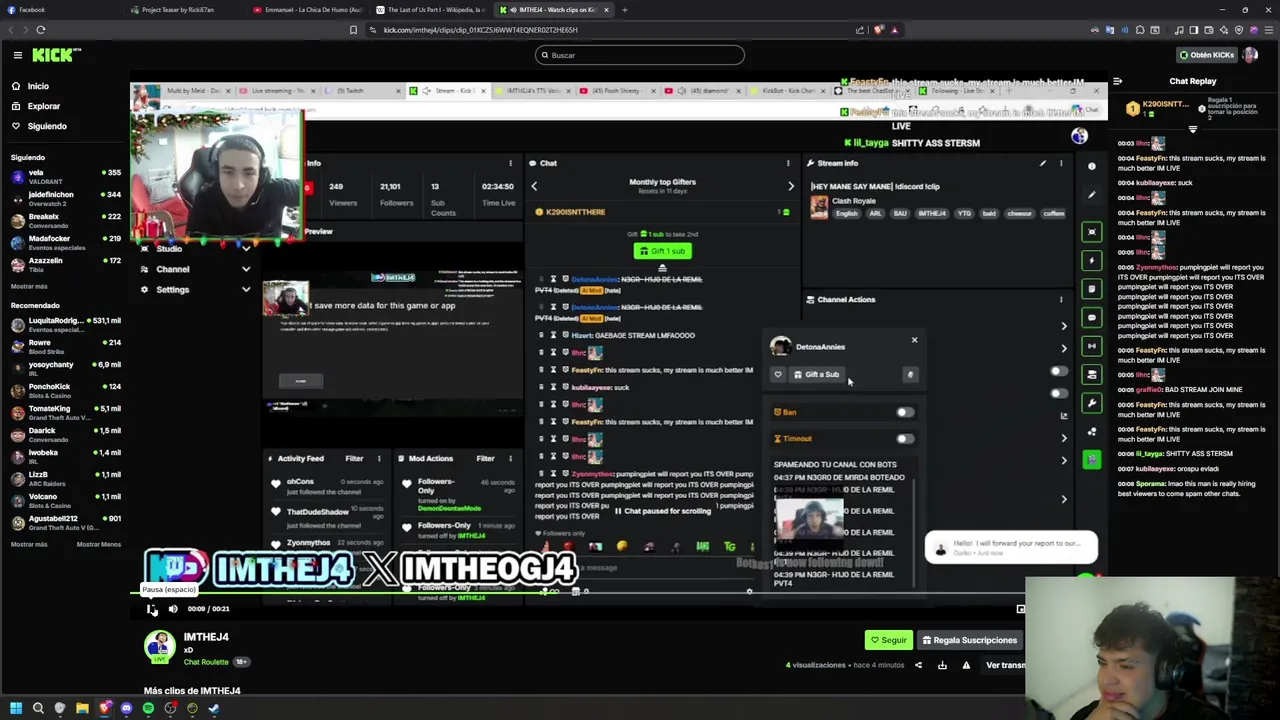Open a new browser tab
The width and height of the screenshot is (1280, 720).
click(624, 10)
